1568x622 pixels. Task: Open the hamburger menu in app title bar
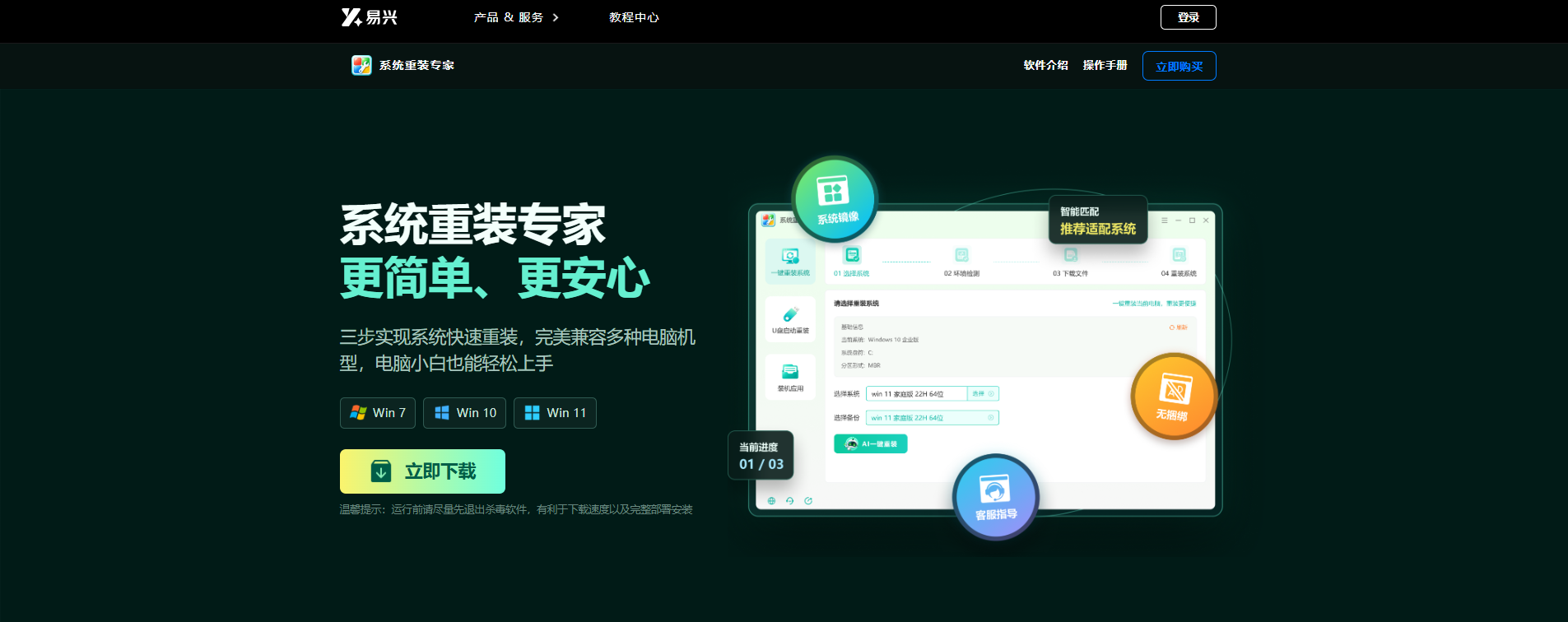[1165, 220]
